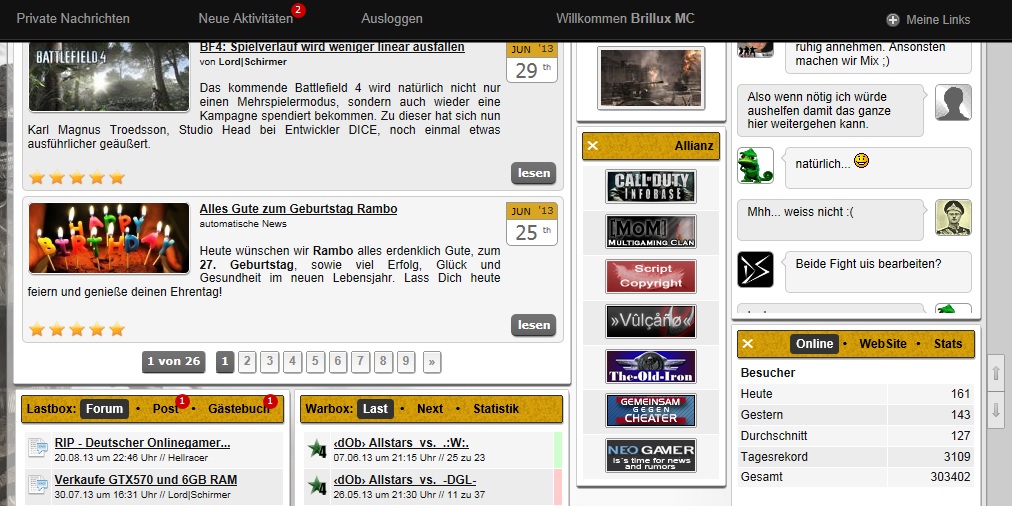Close the Allianz box with X icon
This screenshot has width=1012, height=506.
point(592,146)
